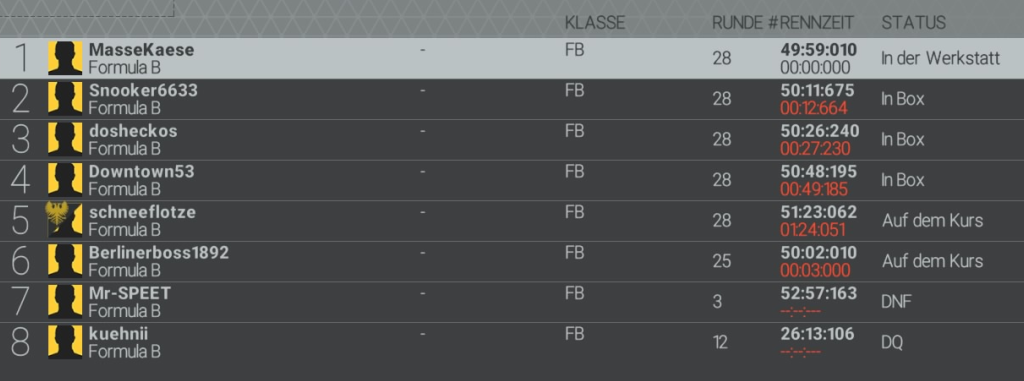Click Snooker6633's driver avatar icon
The height and width of the screenshot is (381, 1024).
pos(65,99)
